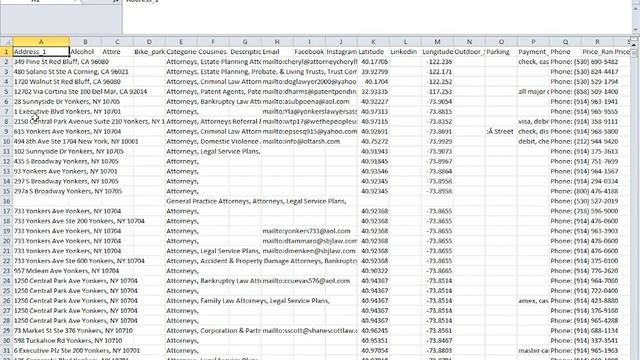Click latitude cell '40.75272'

pyautogui.click(x=373, y=141)
